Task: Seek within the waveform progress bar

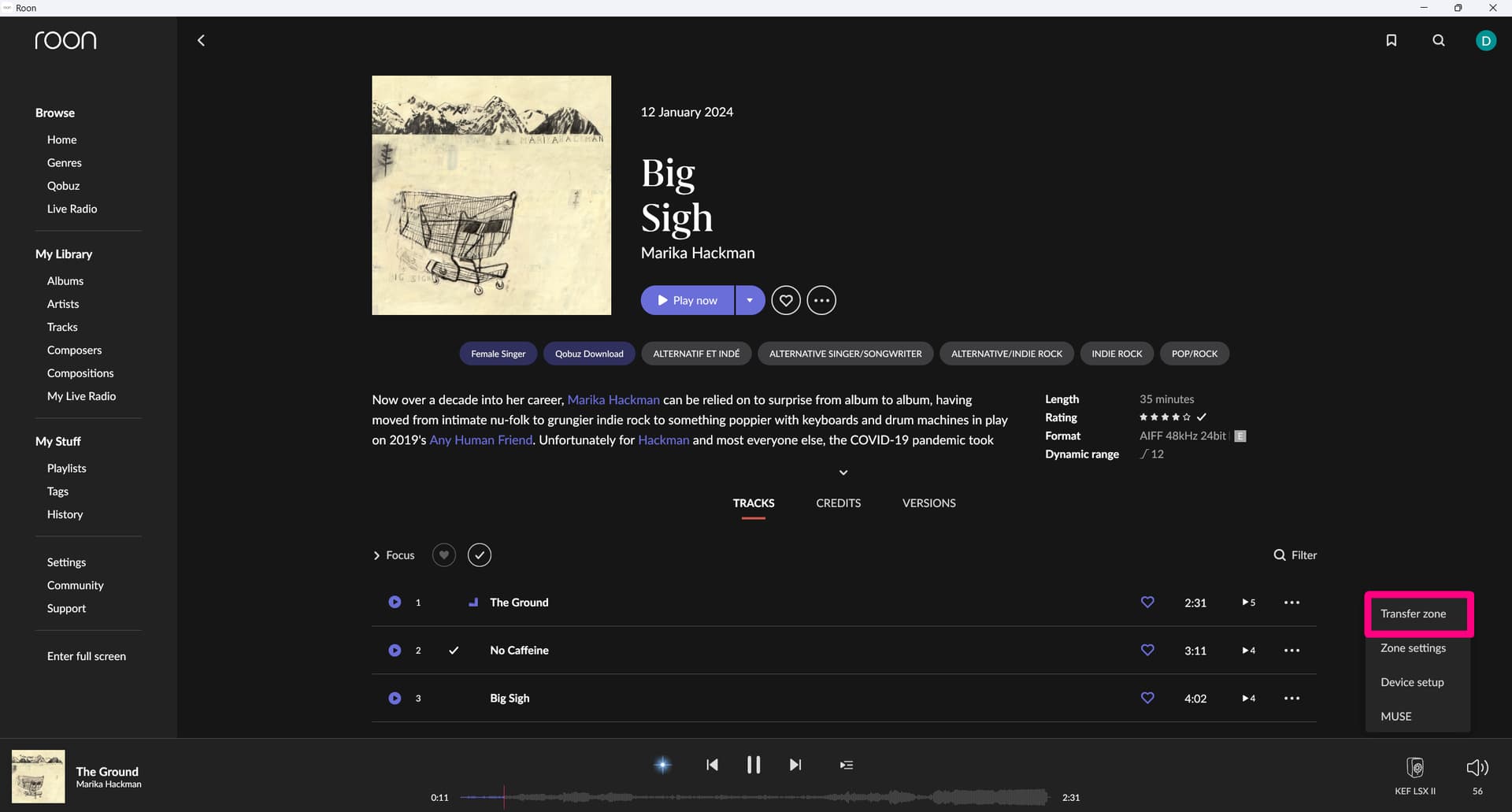Action: coord(754,797)
